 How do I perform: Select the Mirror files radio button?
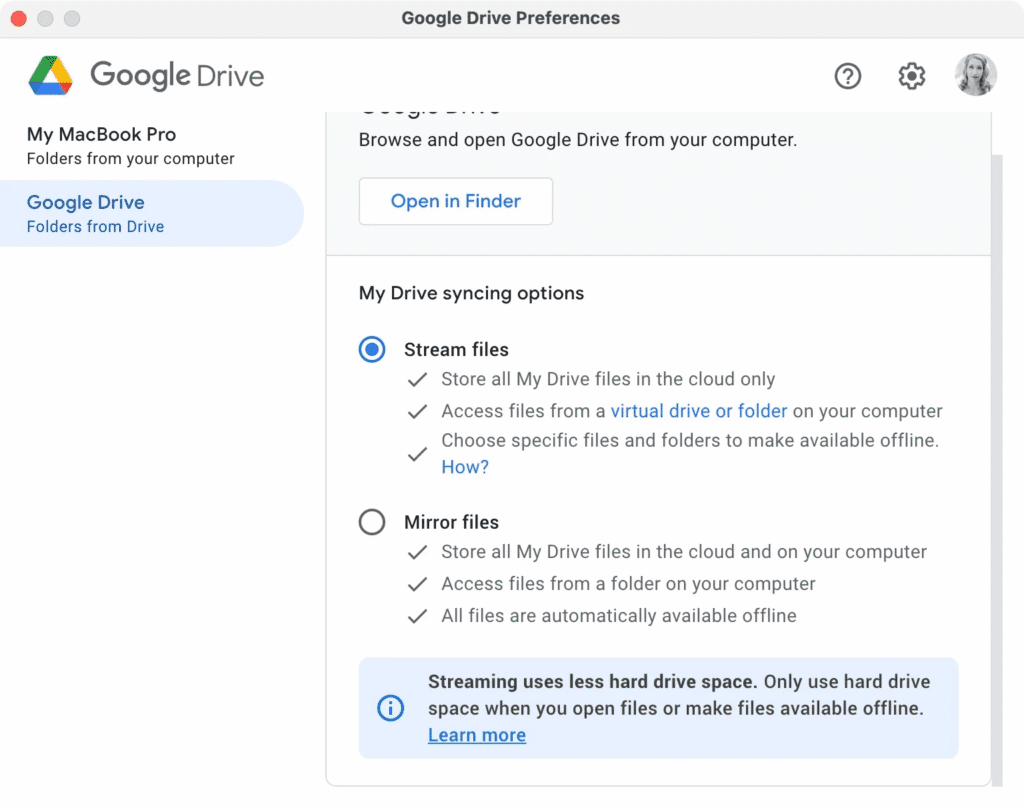[x=372, y=522]
